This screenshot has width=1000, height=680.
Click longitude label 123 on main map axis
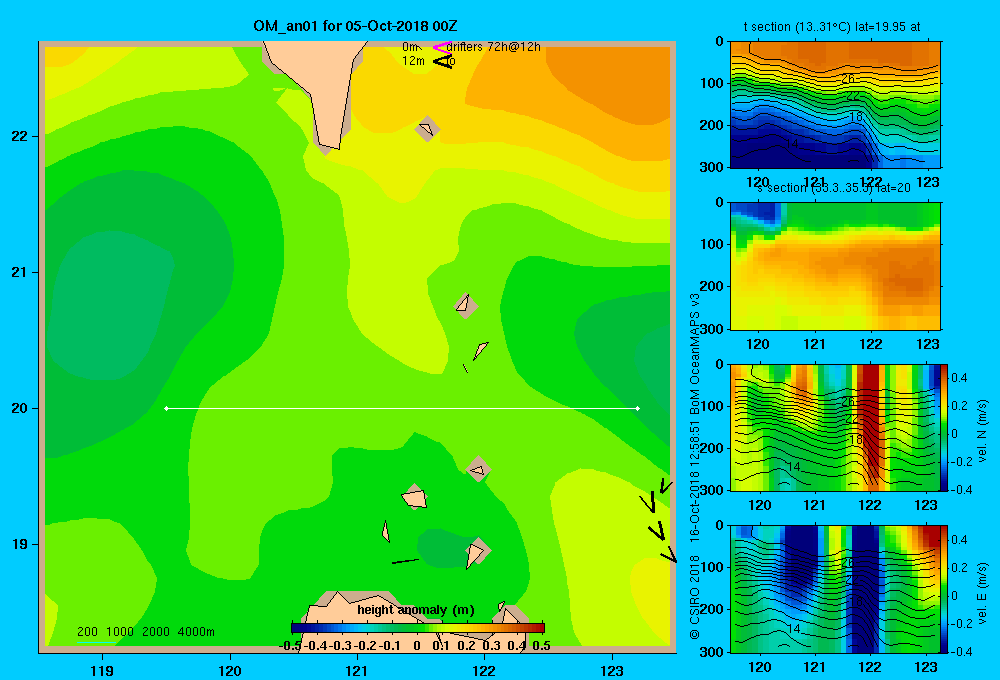pos(612,670)
